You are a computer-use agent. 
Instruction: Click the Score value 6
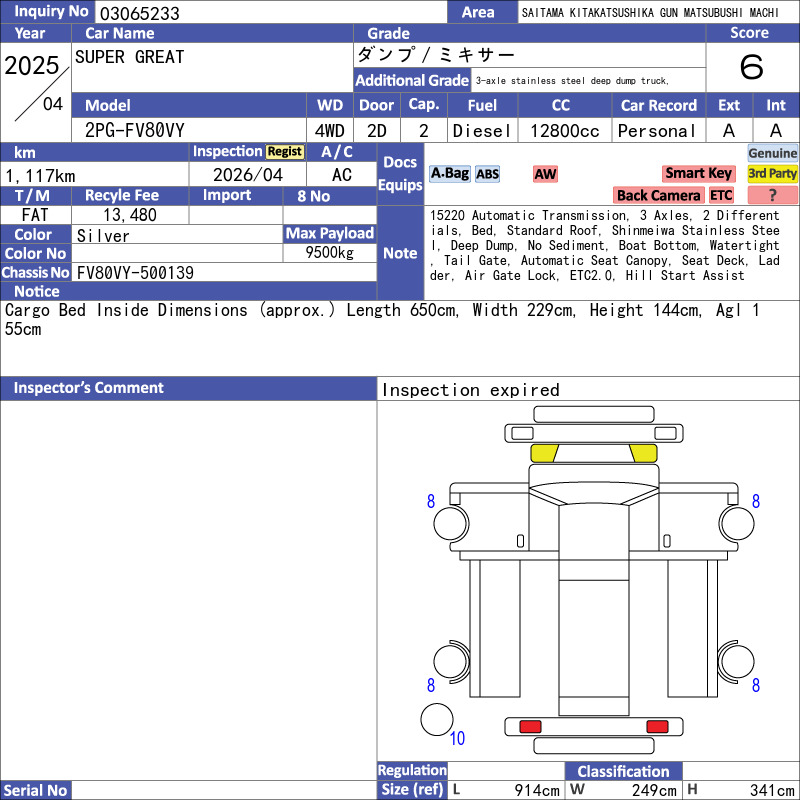(752, 67)
